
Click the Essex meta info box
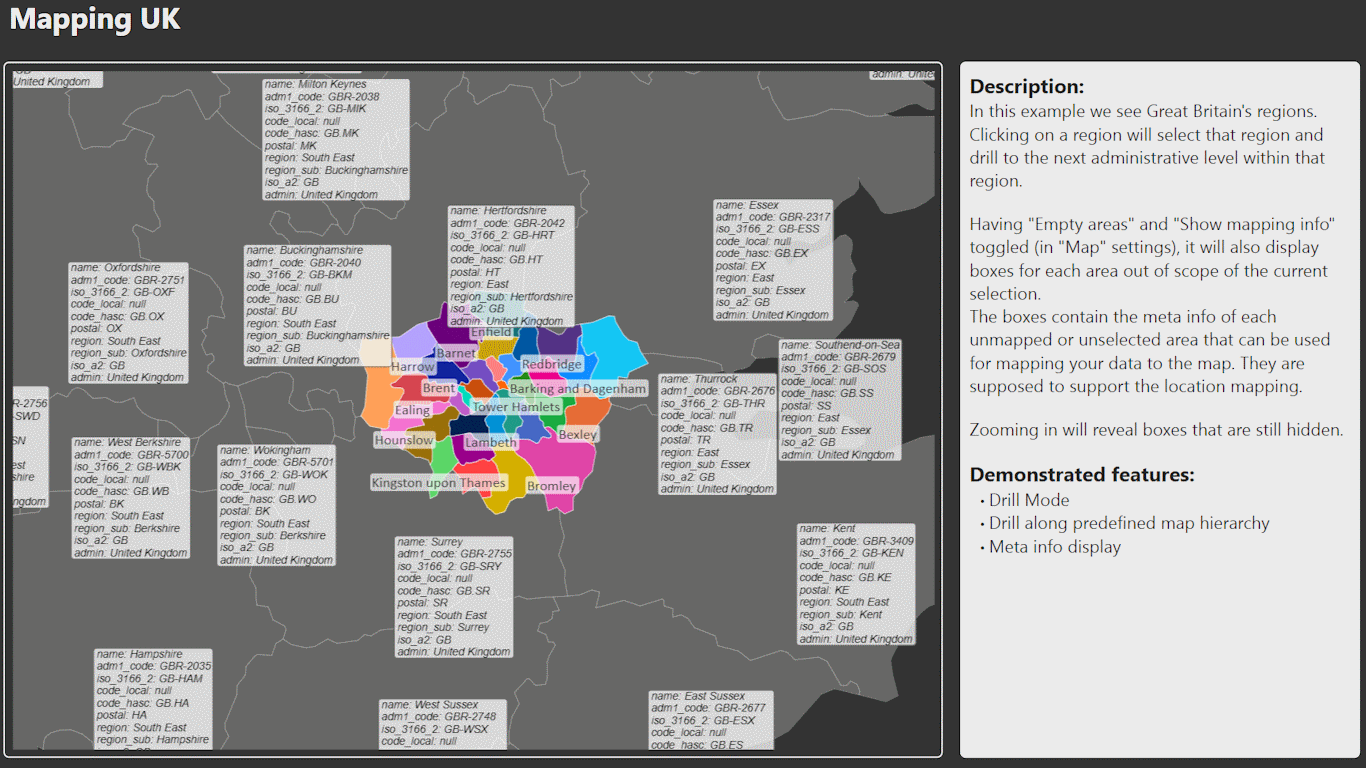773,260
